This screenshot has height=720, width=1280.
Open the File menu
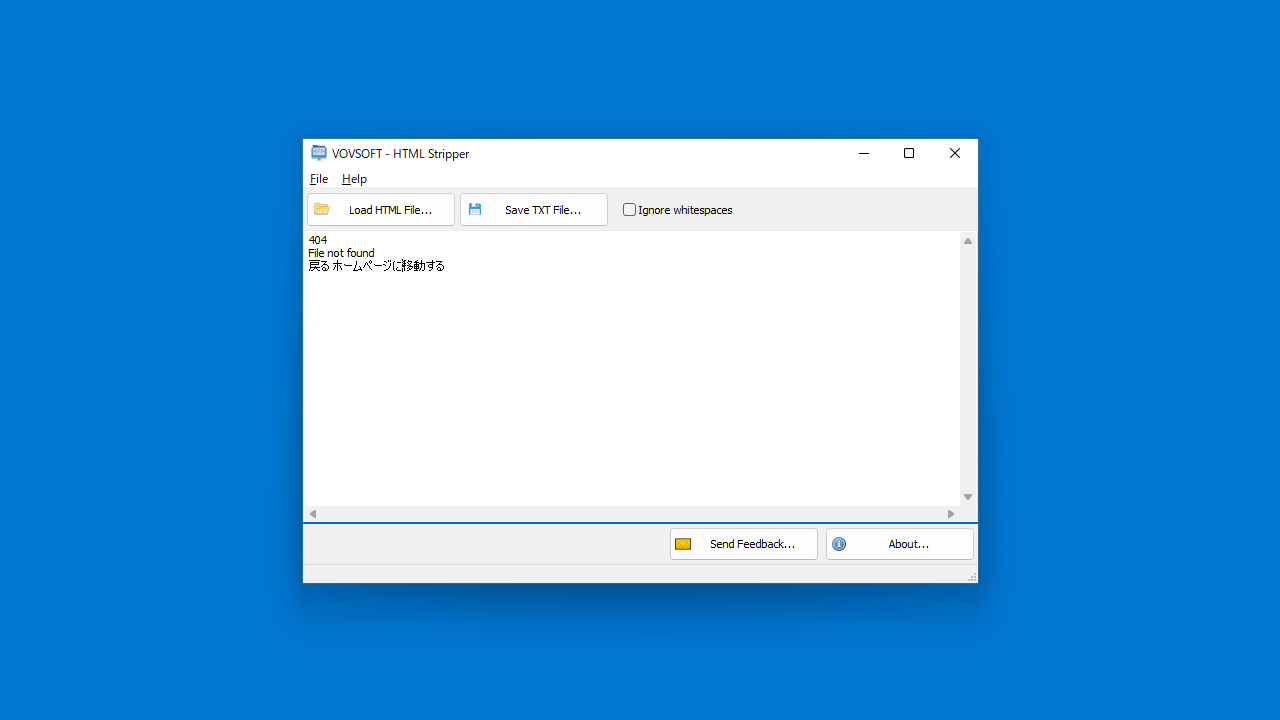pyautogui.click(x=319, y=179)
